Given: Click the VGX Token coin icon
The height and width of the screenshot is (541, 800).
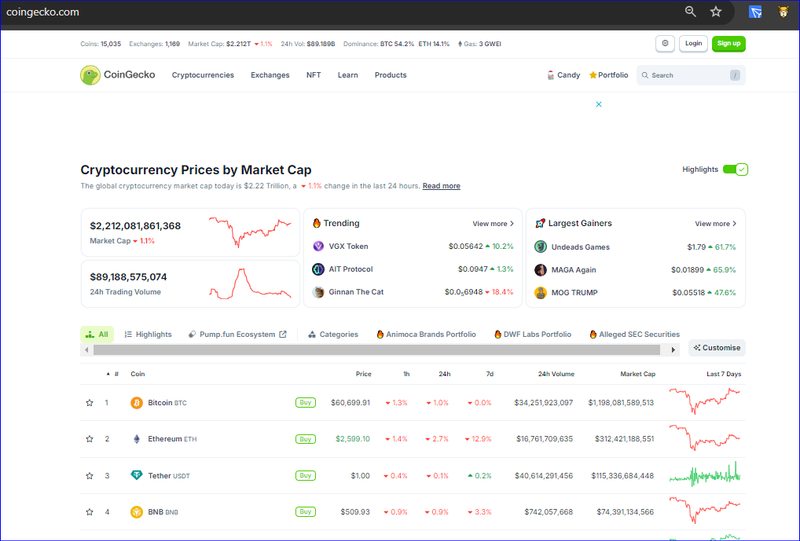Looking at the screenshot, I should coord(318,246).
